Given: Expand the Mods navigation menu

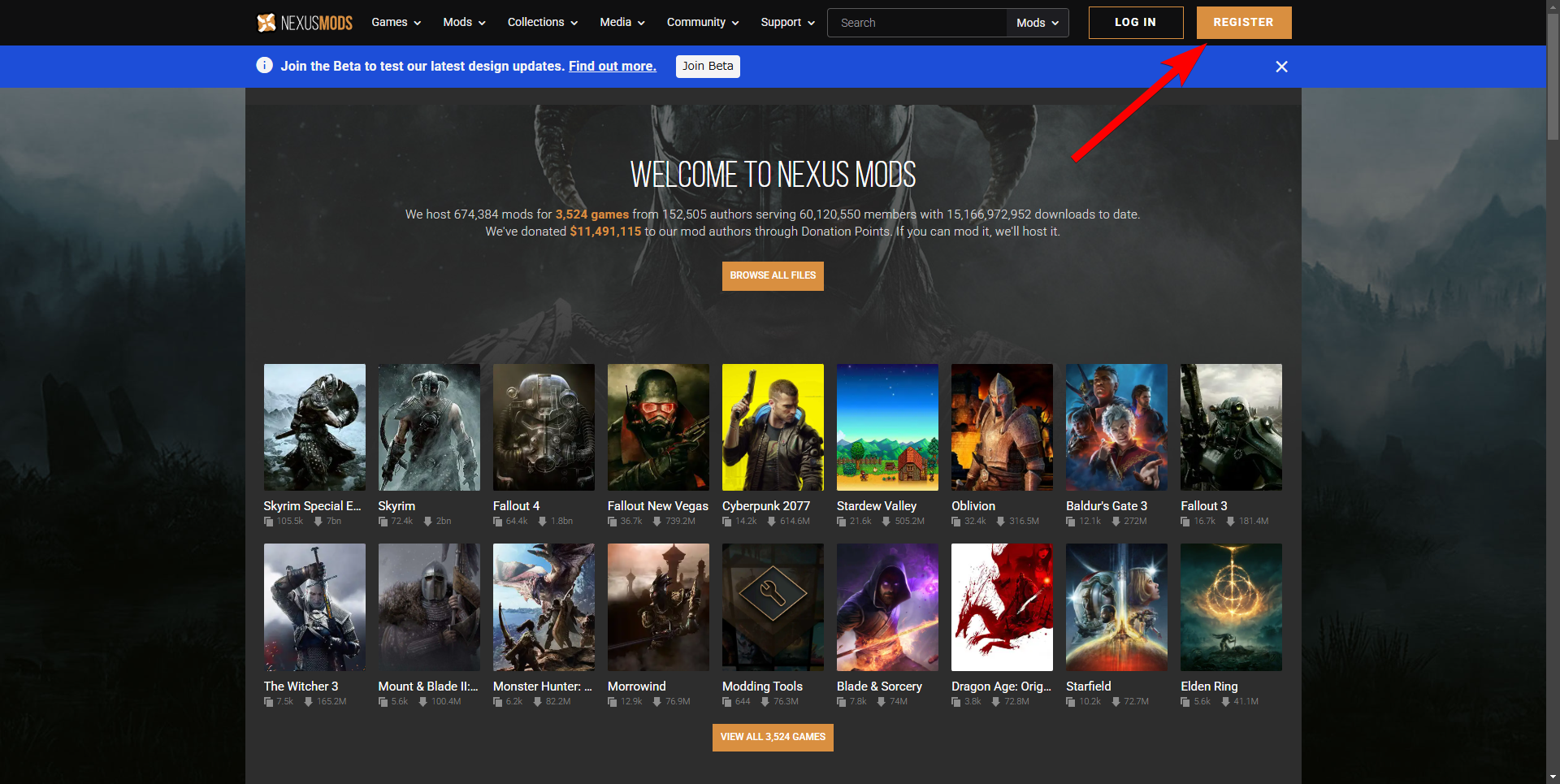Looking at the screenshot, I should [464, 23].
